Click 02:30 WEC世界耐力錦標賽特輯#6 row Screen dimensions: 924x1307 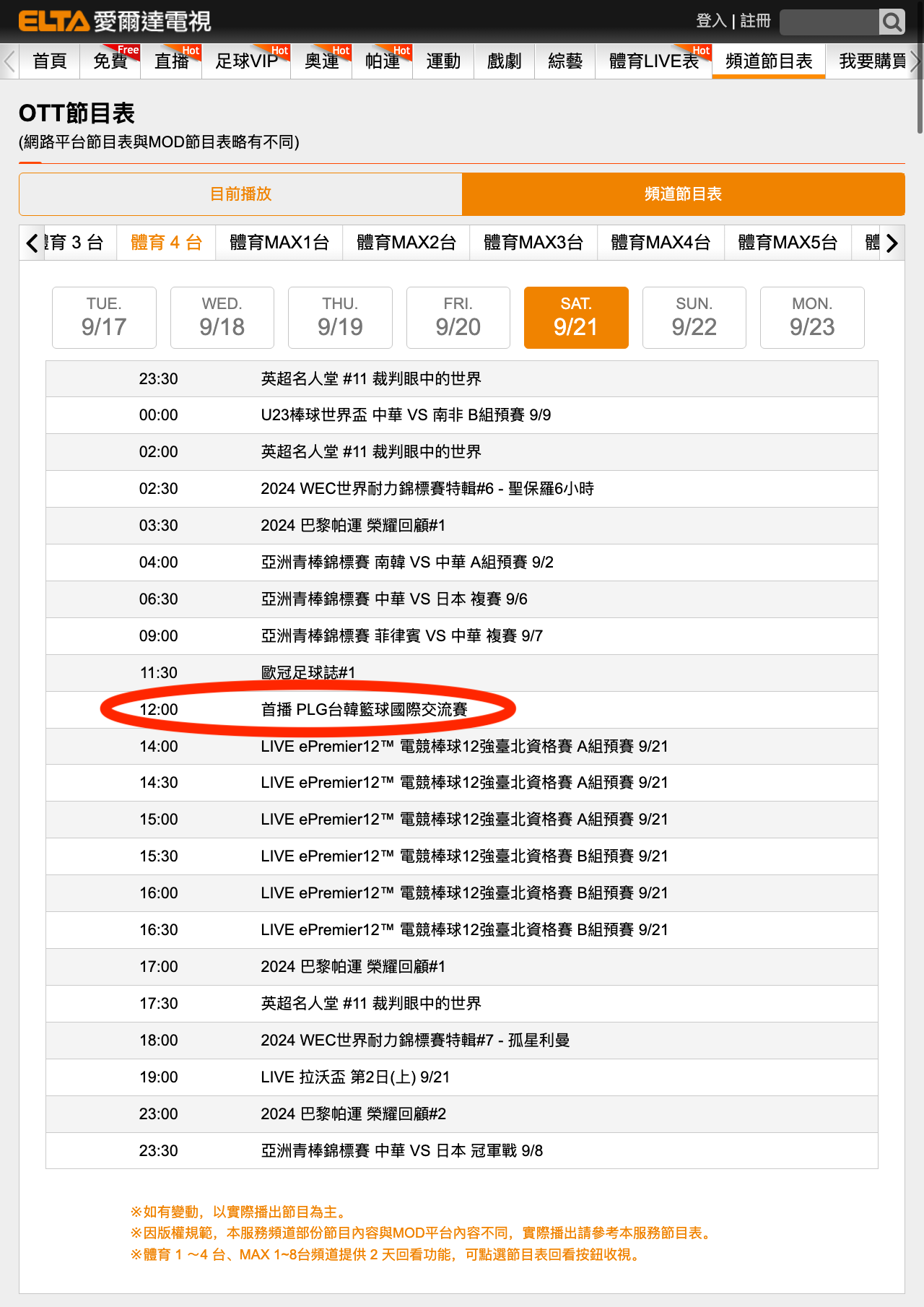[x=462, y=489]
